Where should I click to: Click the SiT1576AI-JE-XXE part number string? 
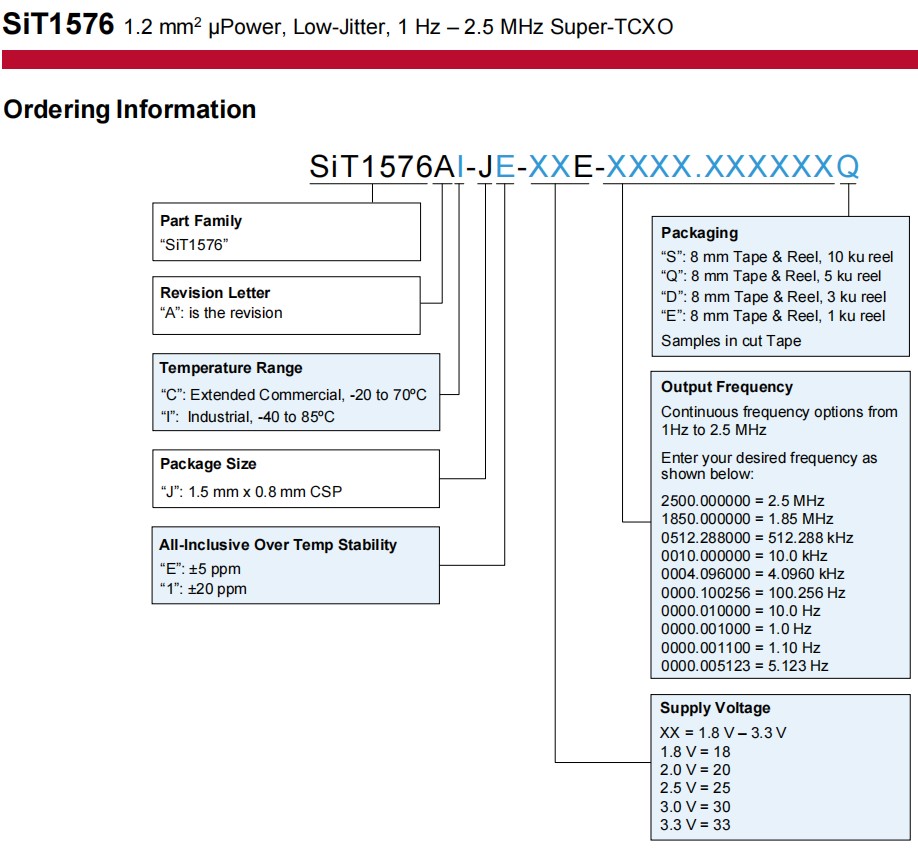point(583,167)
